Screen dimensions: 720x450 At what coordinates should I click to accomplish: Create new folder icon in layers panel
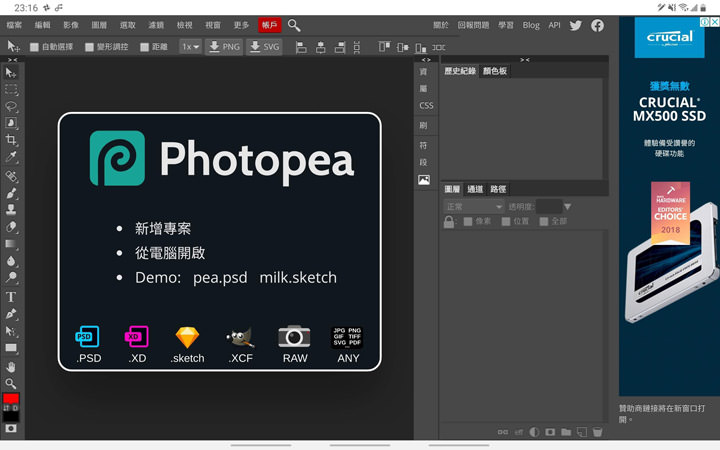click(x=566, y=432)
